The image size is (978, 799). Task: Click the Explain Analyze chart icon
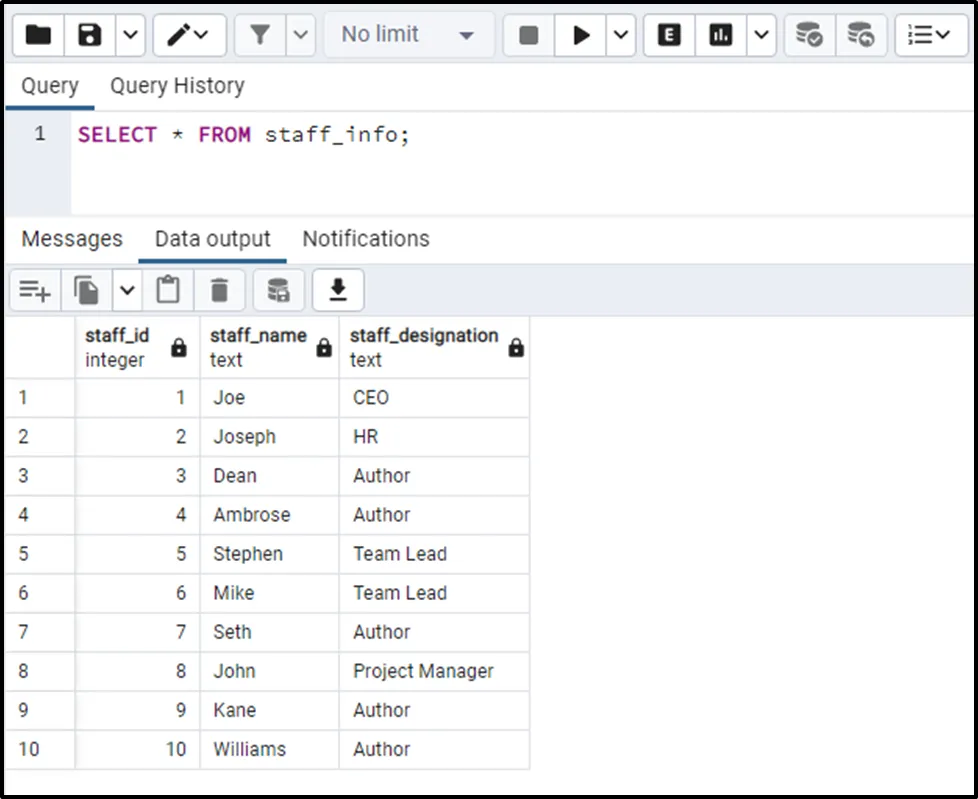(x=720, y=36)
